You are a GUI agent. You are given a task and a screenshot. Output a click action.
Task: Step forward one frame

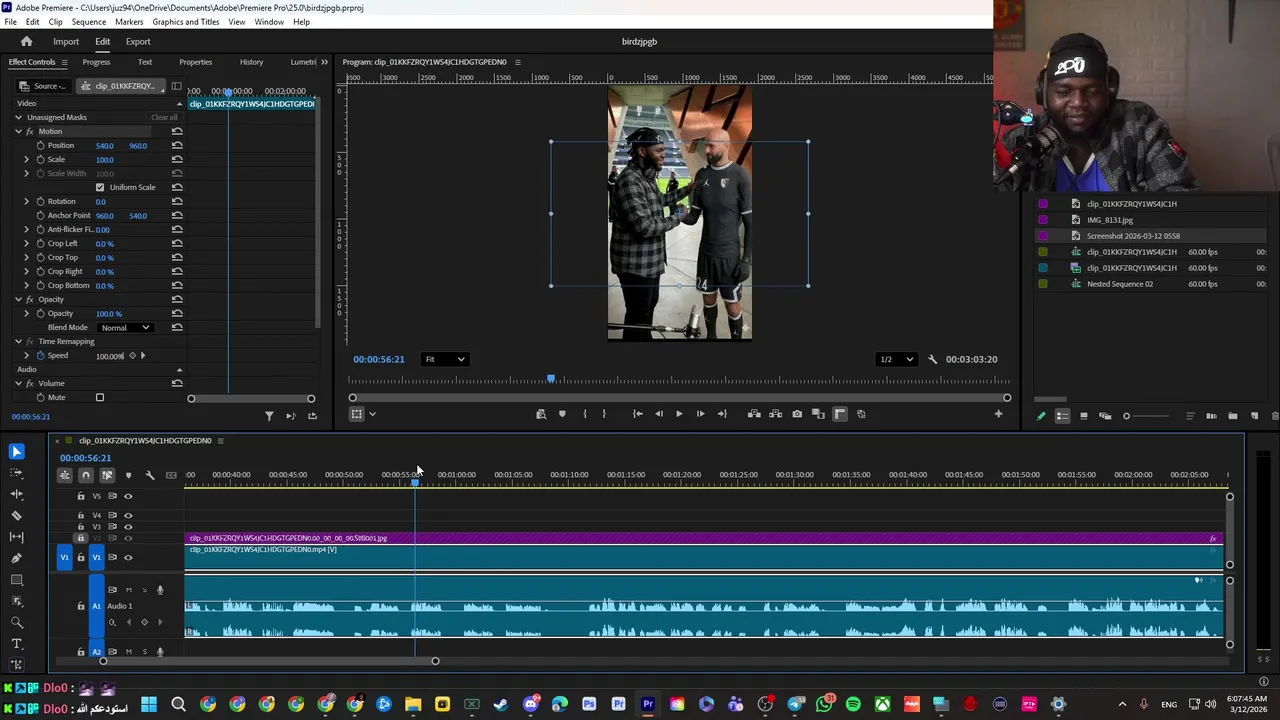pos(700,414)
